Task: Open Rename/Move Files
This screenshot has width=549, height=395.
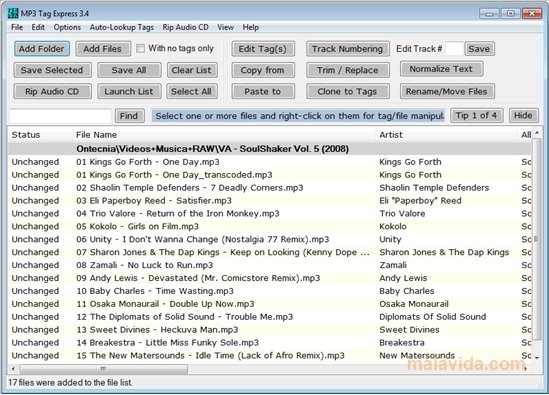Action: [447, 91]
